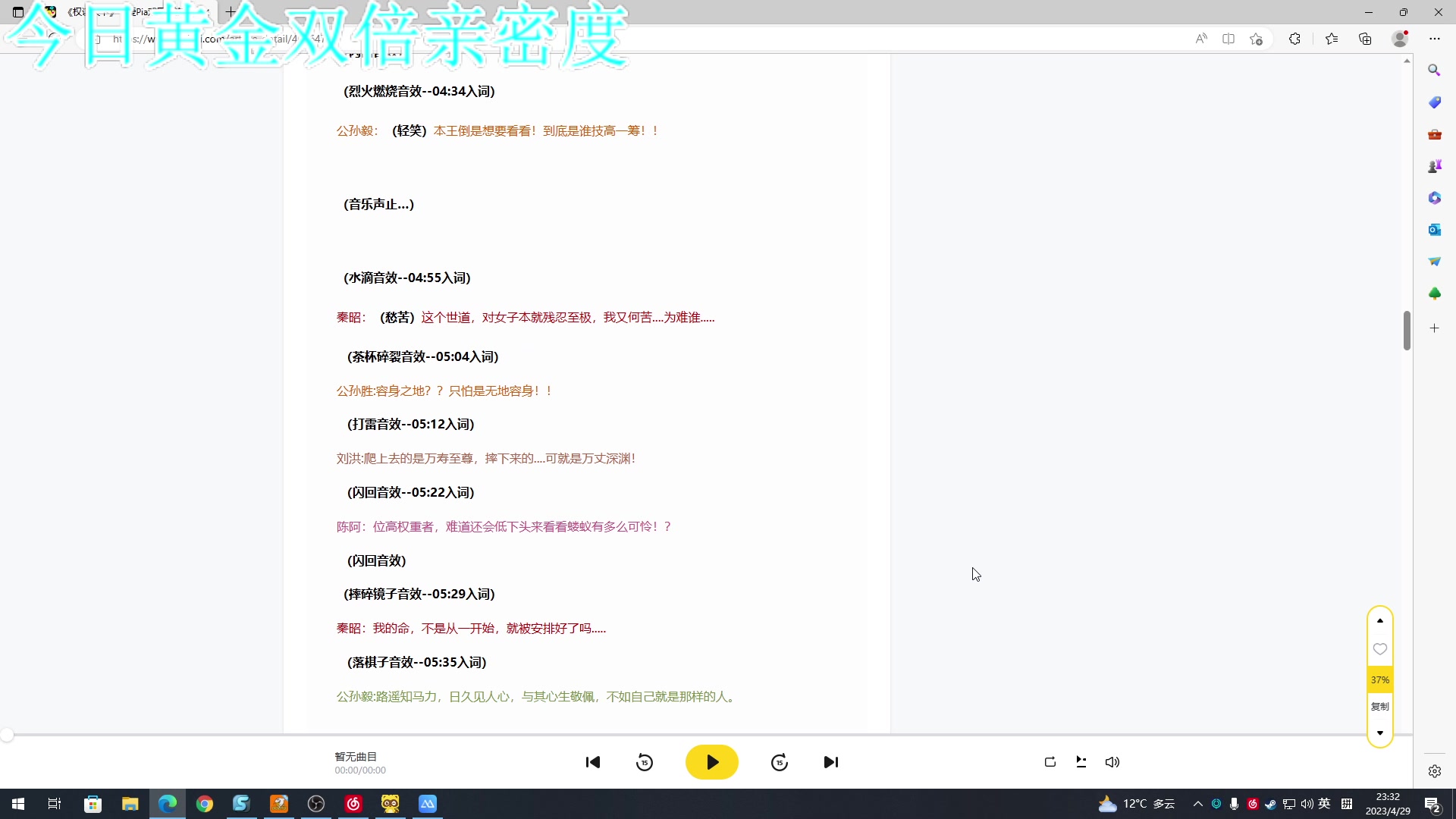The image size is (1456, 819).
Task: Click the 暂无曲目 track label
Action: [x=356, y=757]
